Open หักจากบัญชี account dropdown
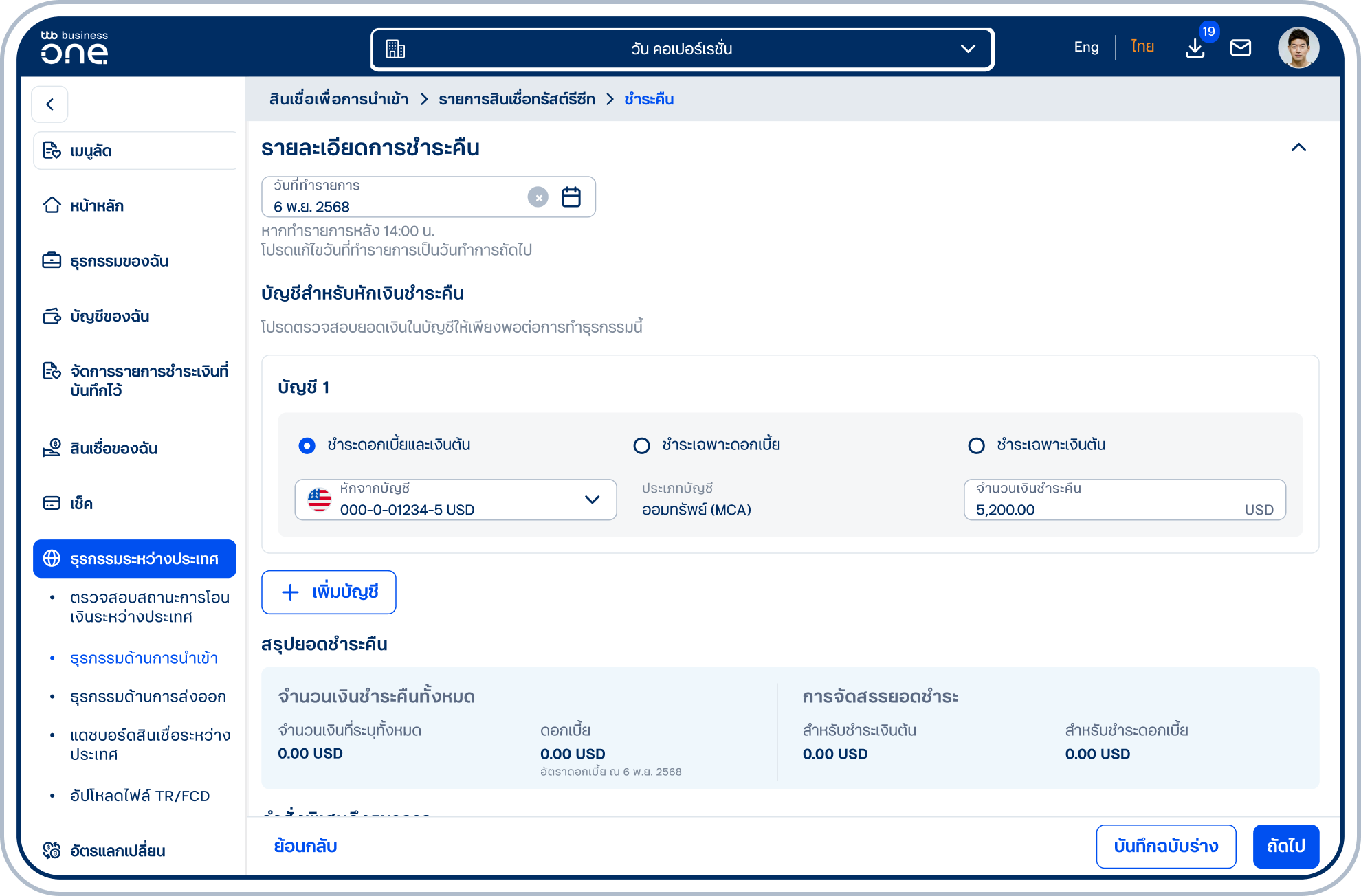Image resolution: width=1361 pixels, height=896 pixels. tap(456, 500)
